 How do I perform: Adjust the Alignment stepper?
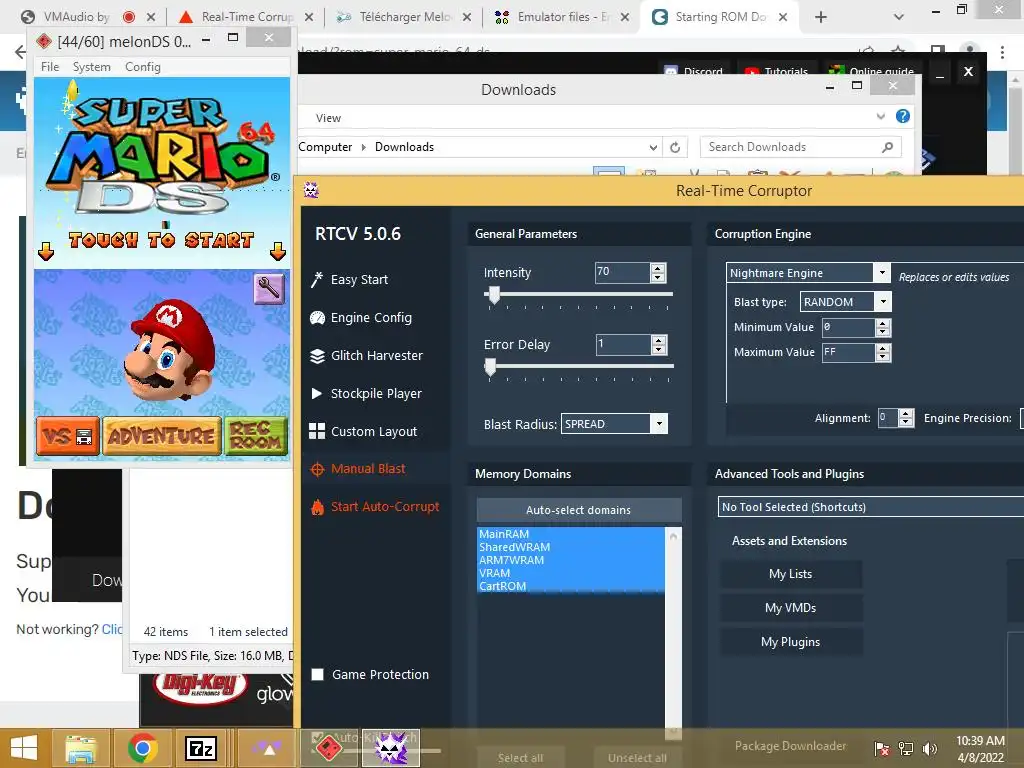[x=905, y=418]
